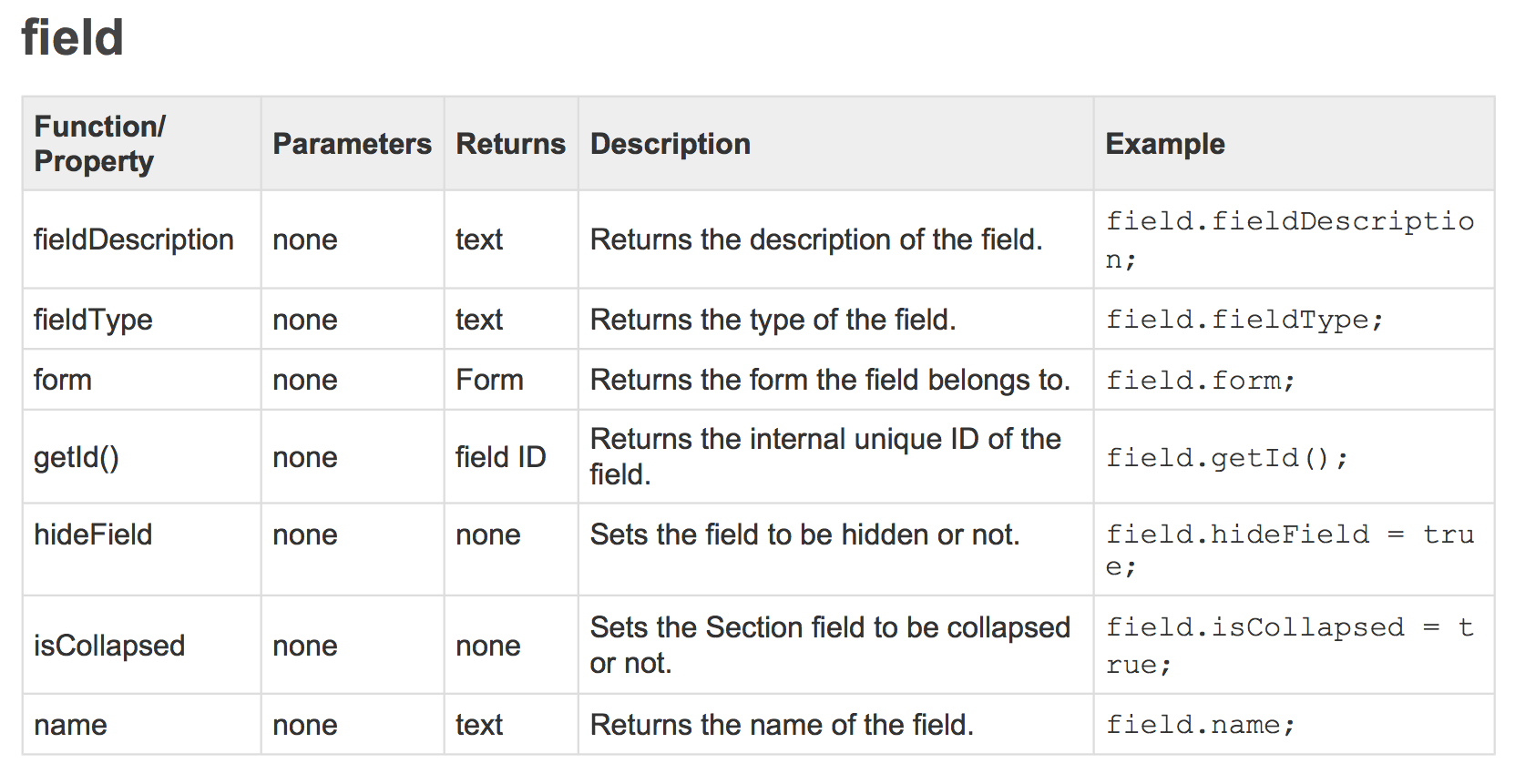Screen dimensions: 1515x784
Task: Click the "field ID" return value cell
Action: (x=500, y=457)
